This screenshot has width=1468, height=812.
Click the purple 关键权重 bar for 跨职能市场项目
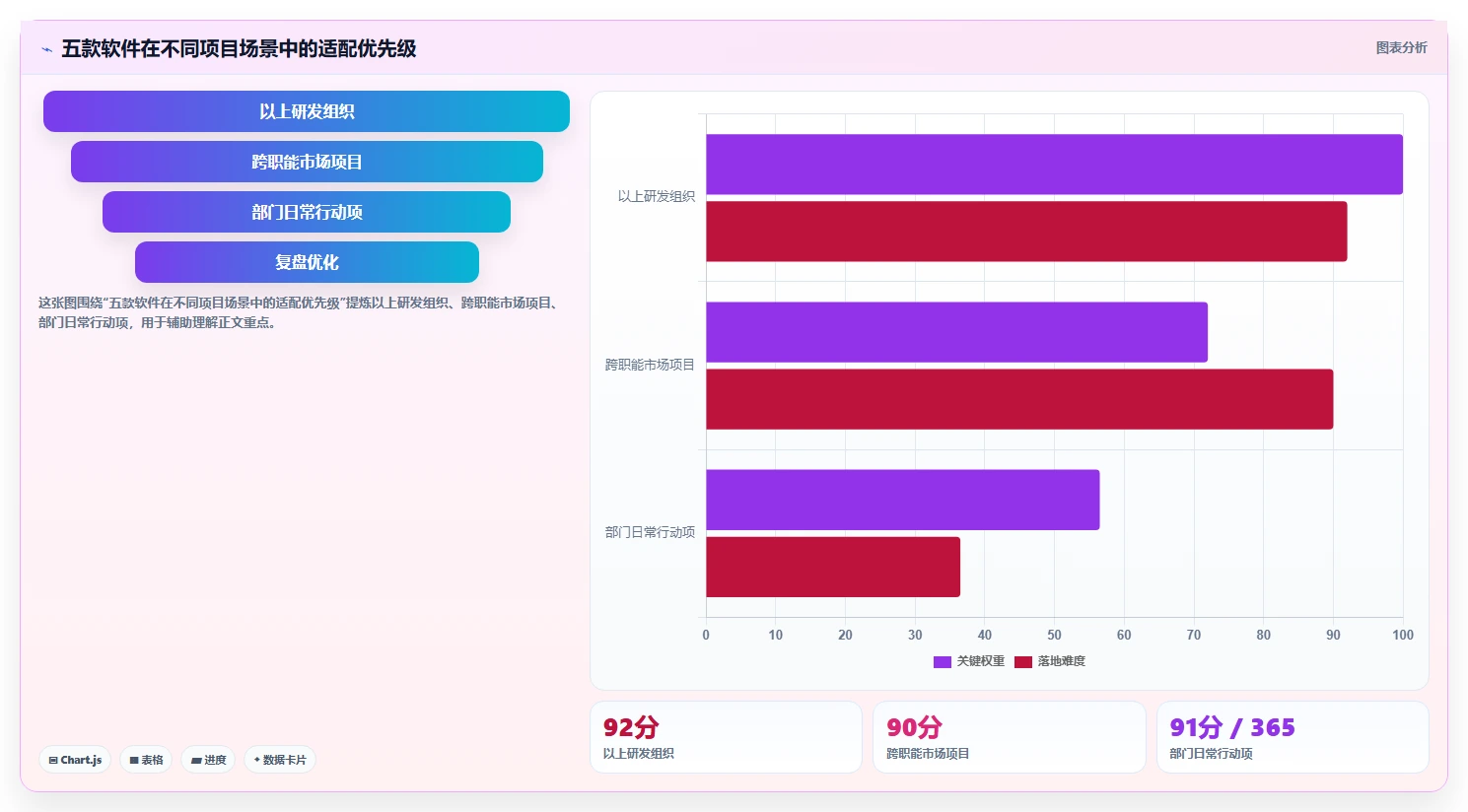(956, 332)
